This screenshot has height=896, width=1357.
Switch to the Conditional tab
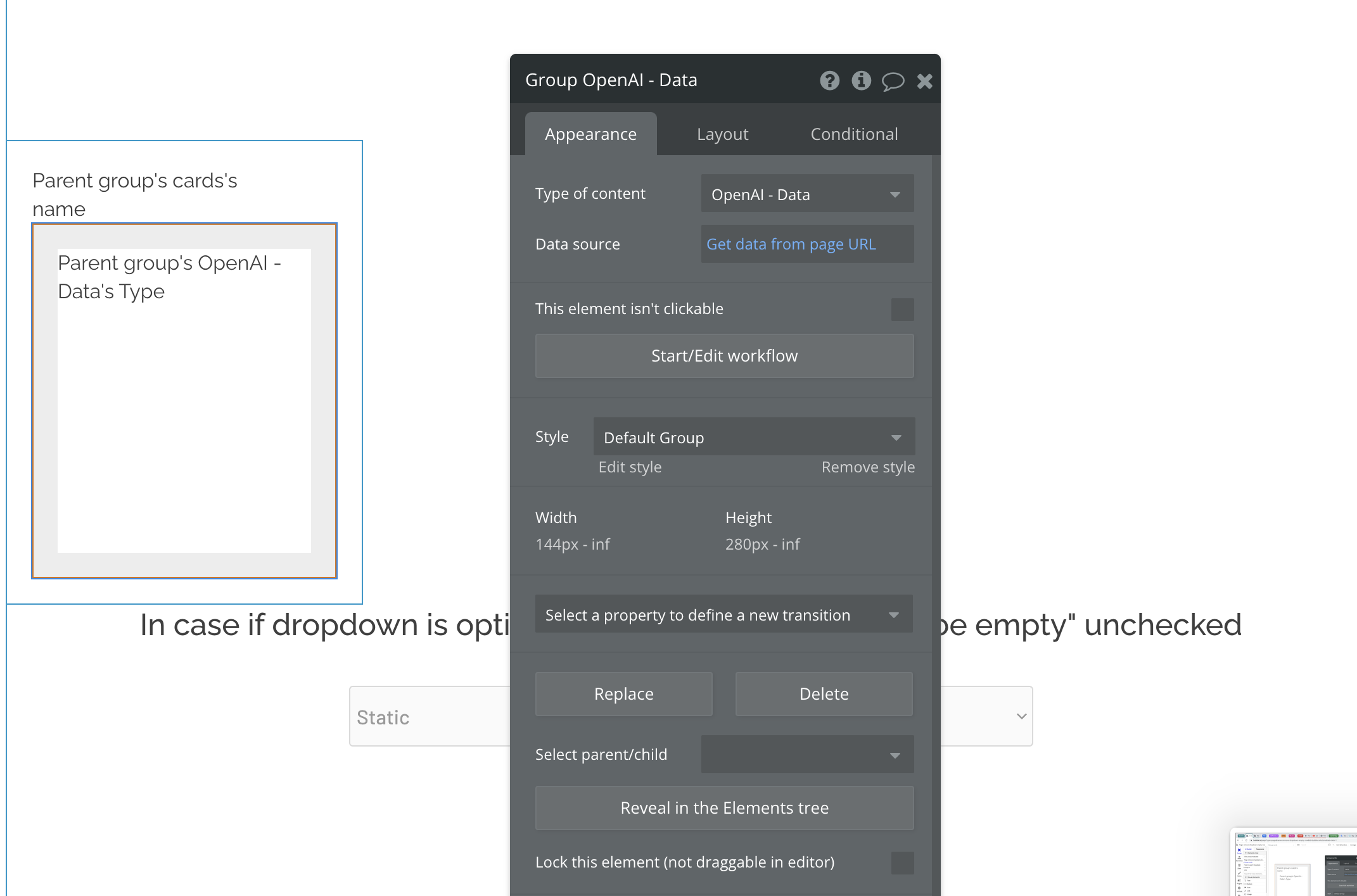[x=854, y=134]
